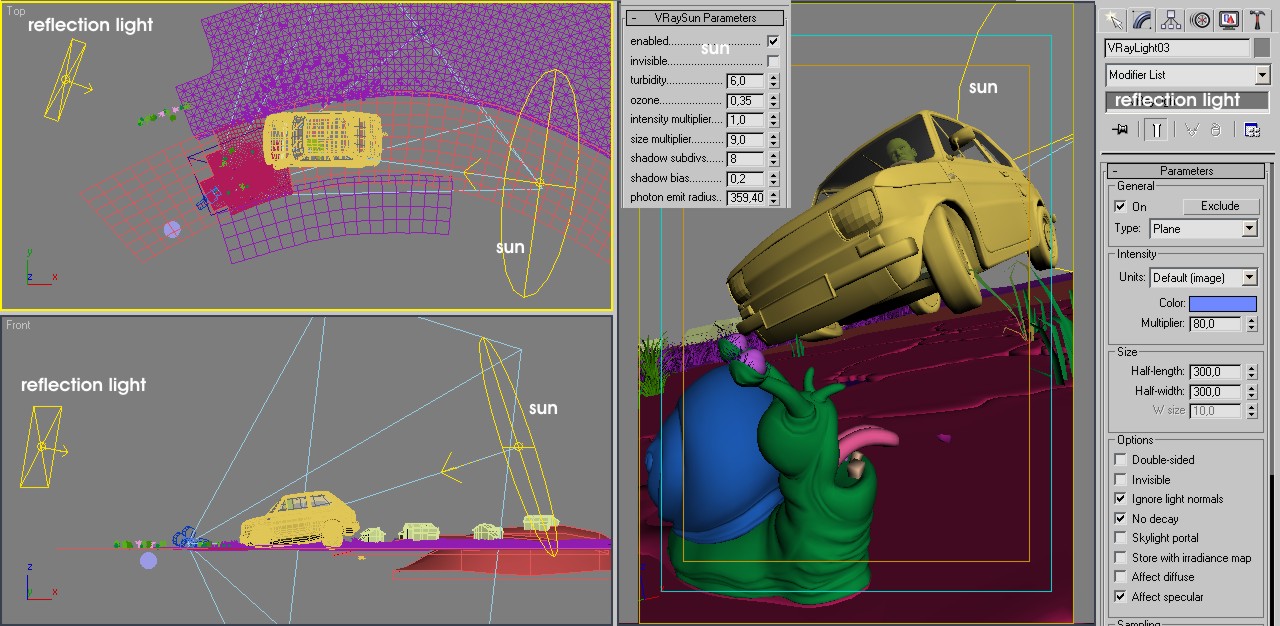Image resolution: width=1280 pixels, height=626 pixels.
Task: Click the shadow subdivs spinner arrows
Action: coord(773,159)
